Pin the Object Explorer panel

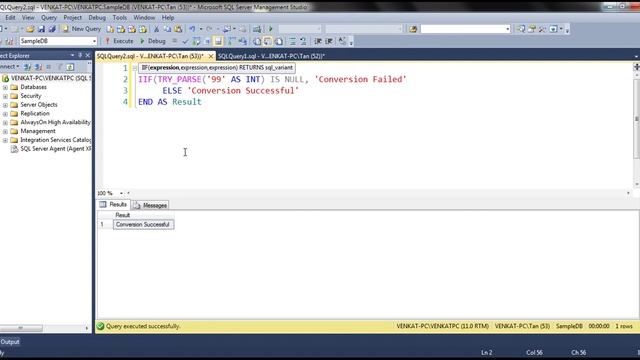pos(80,55)
